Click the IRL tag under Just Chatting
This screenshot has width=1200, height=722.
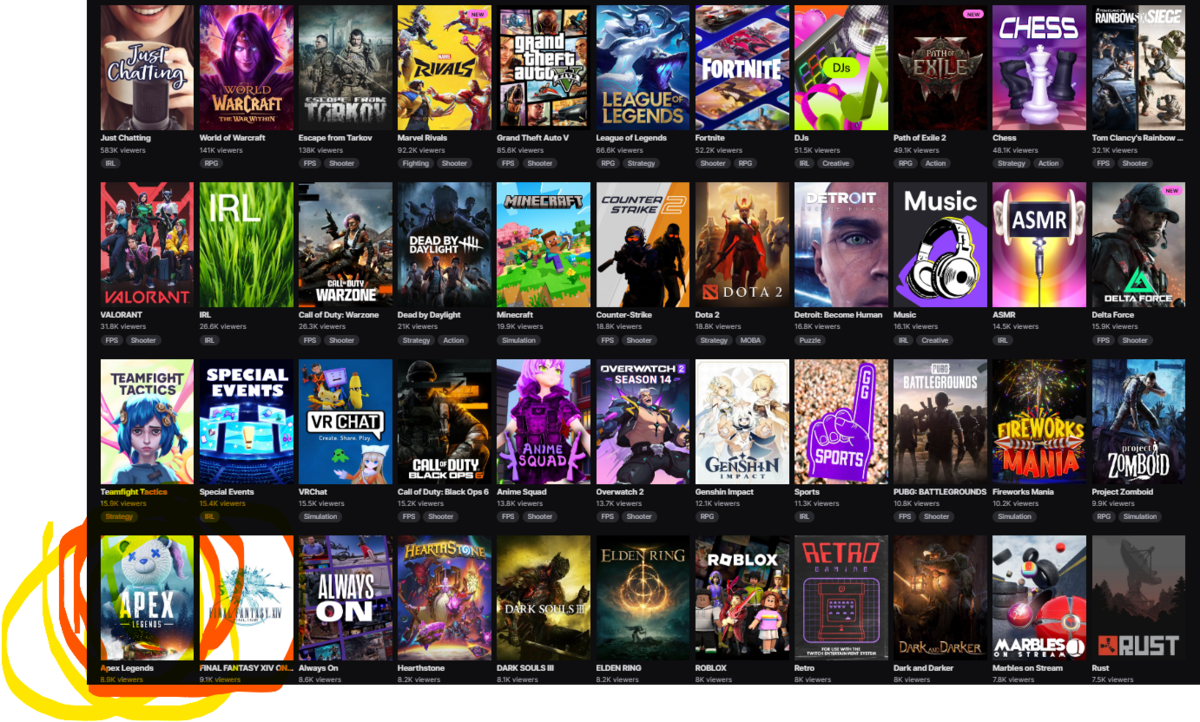click(x=111, y=163)
